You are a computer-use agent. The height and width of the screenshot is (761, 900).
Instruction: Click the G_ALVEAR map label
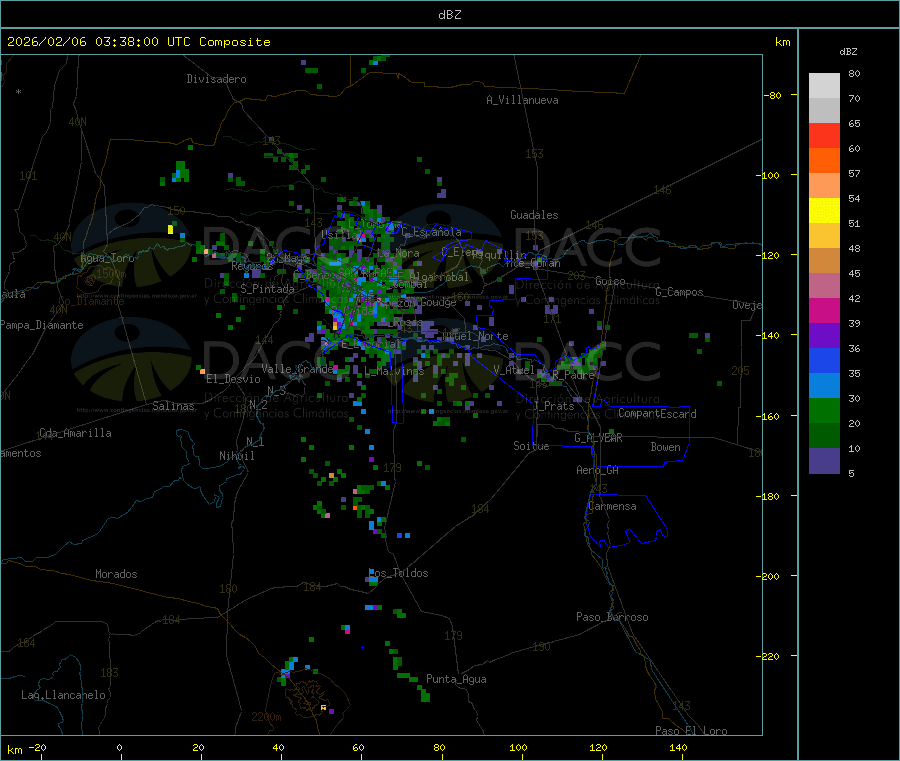[x=598, y=438]
